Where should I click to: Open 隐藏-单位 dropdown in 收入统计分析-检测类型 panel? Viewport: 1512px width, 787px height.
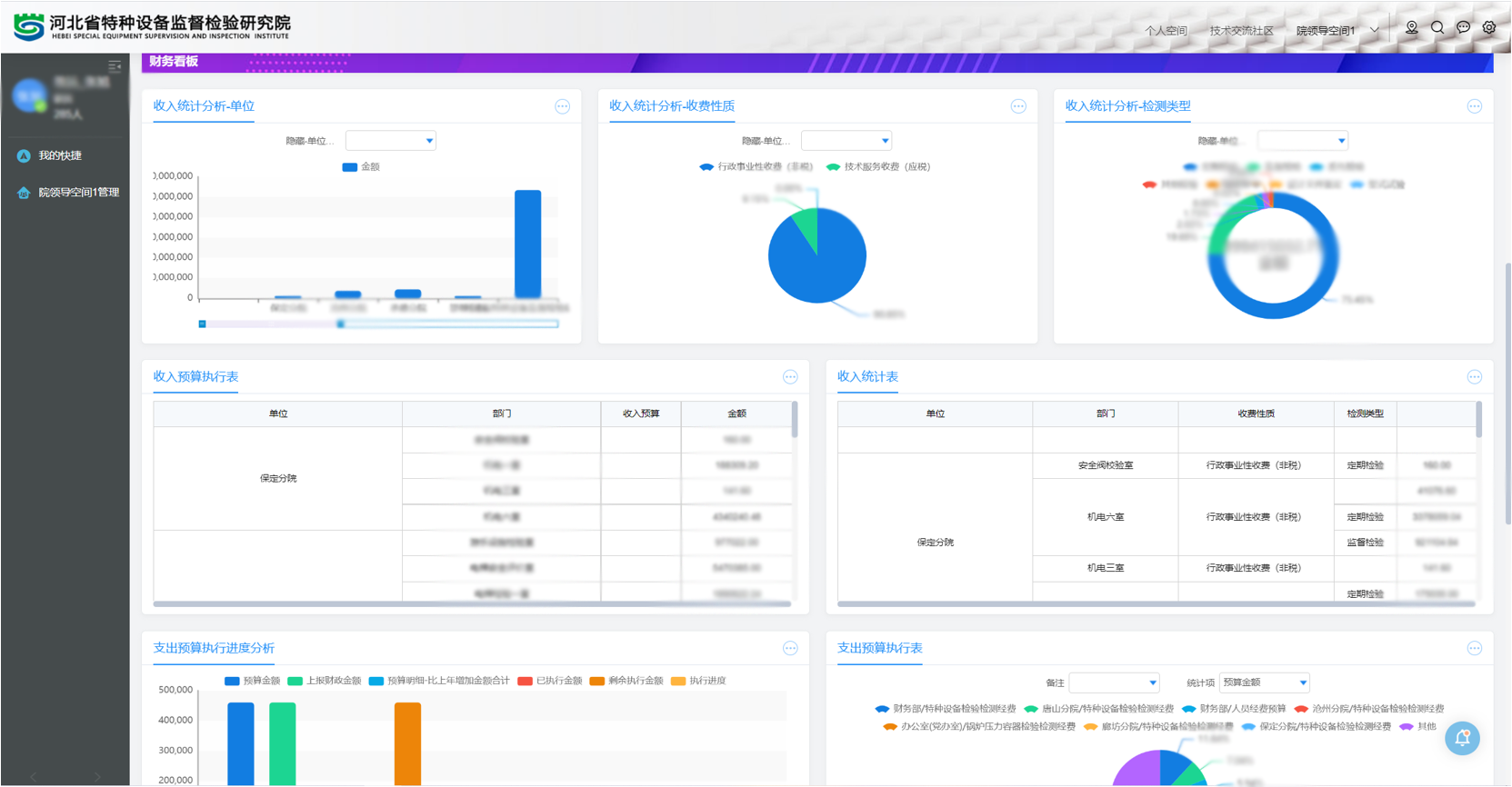[x=1303, y=141]
